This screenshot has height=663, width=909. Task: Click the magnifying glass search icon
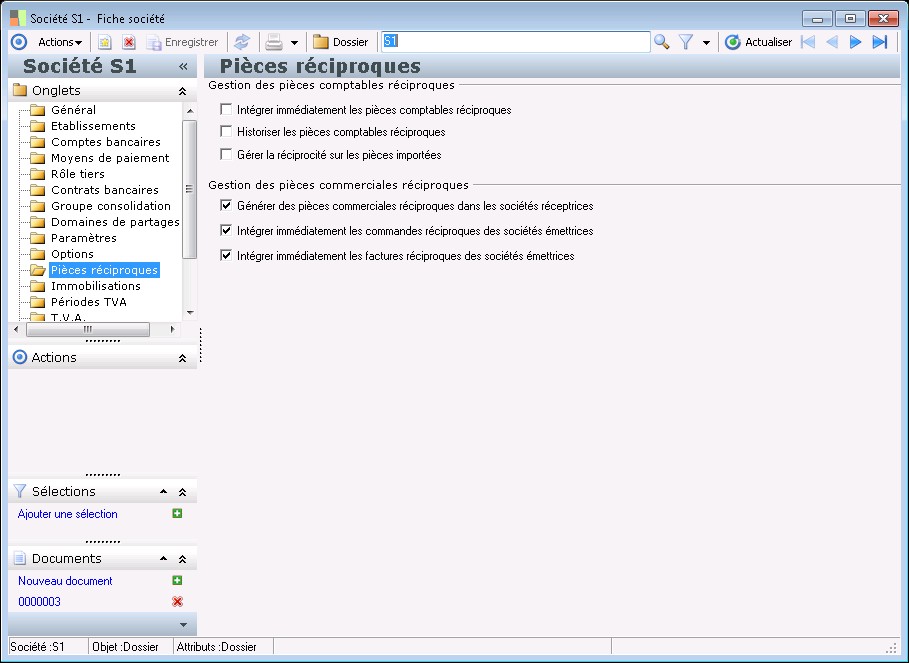[x=661, y=42]
